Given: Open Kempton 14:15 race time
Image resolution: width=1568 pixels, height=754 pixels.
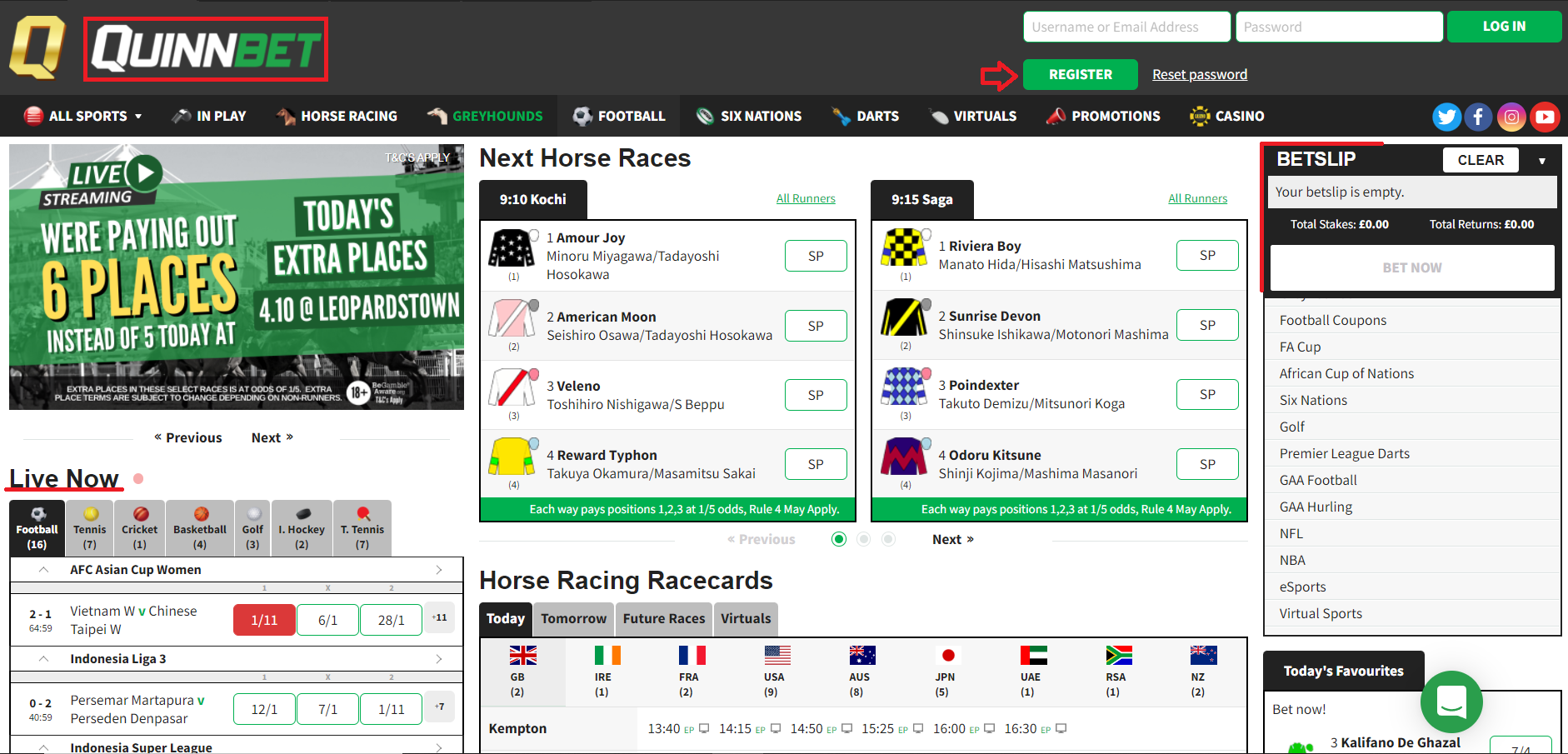Looking at the screenshot, I should (735, 728).
